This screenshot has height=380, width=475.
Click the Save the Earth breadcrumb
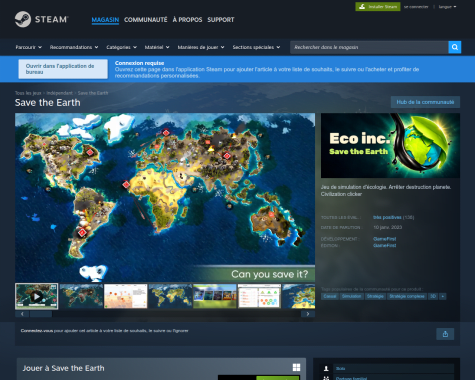point(93,93)
